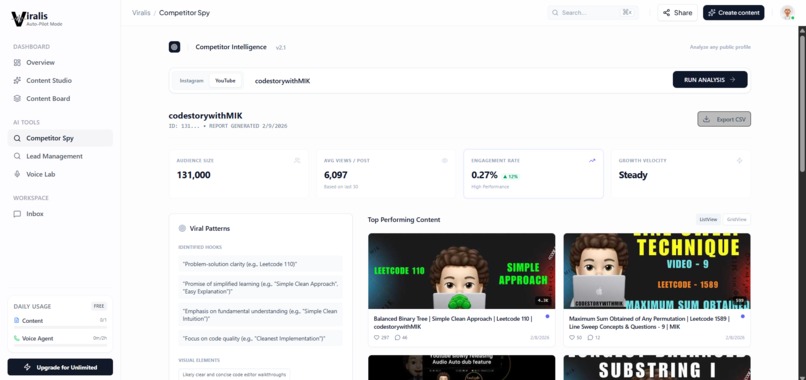Viewport: 806px width, 380px height.
Task: Click the search magnifier icon in header
Action: 555,12
